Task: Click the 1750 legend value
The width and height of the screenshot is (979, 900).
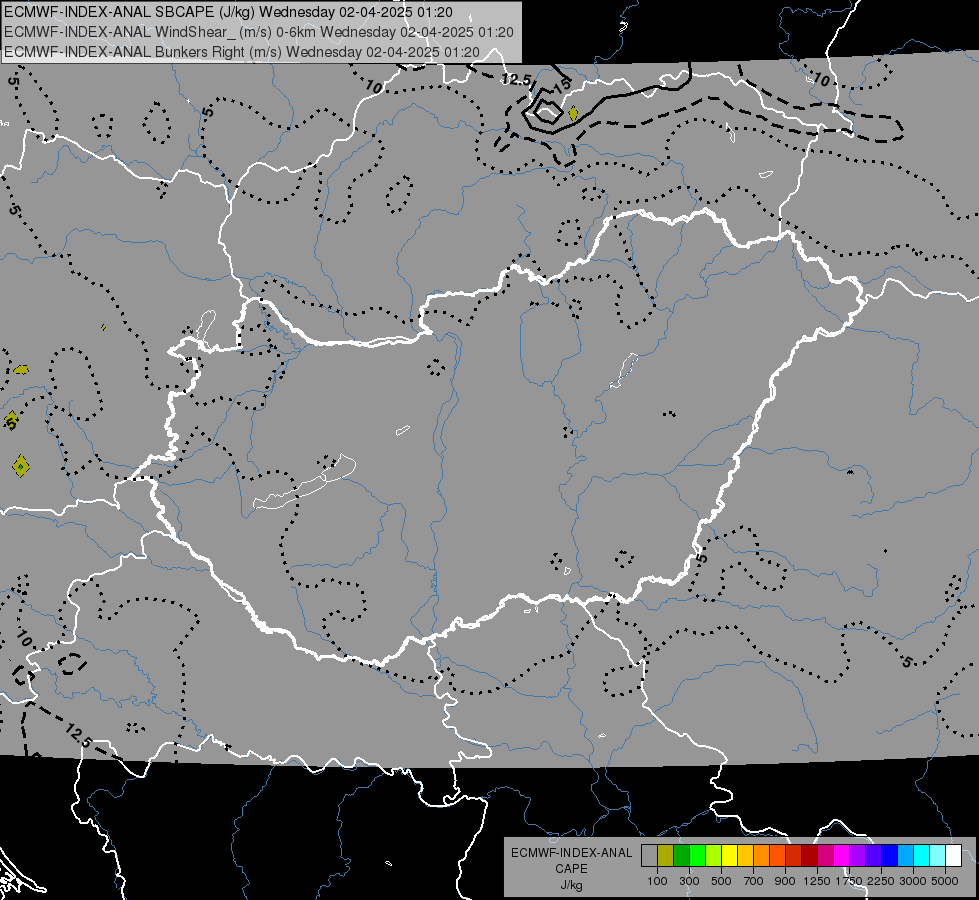Action: click(x=850, y=881)
